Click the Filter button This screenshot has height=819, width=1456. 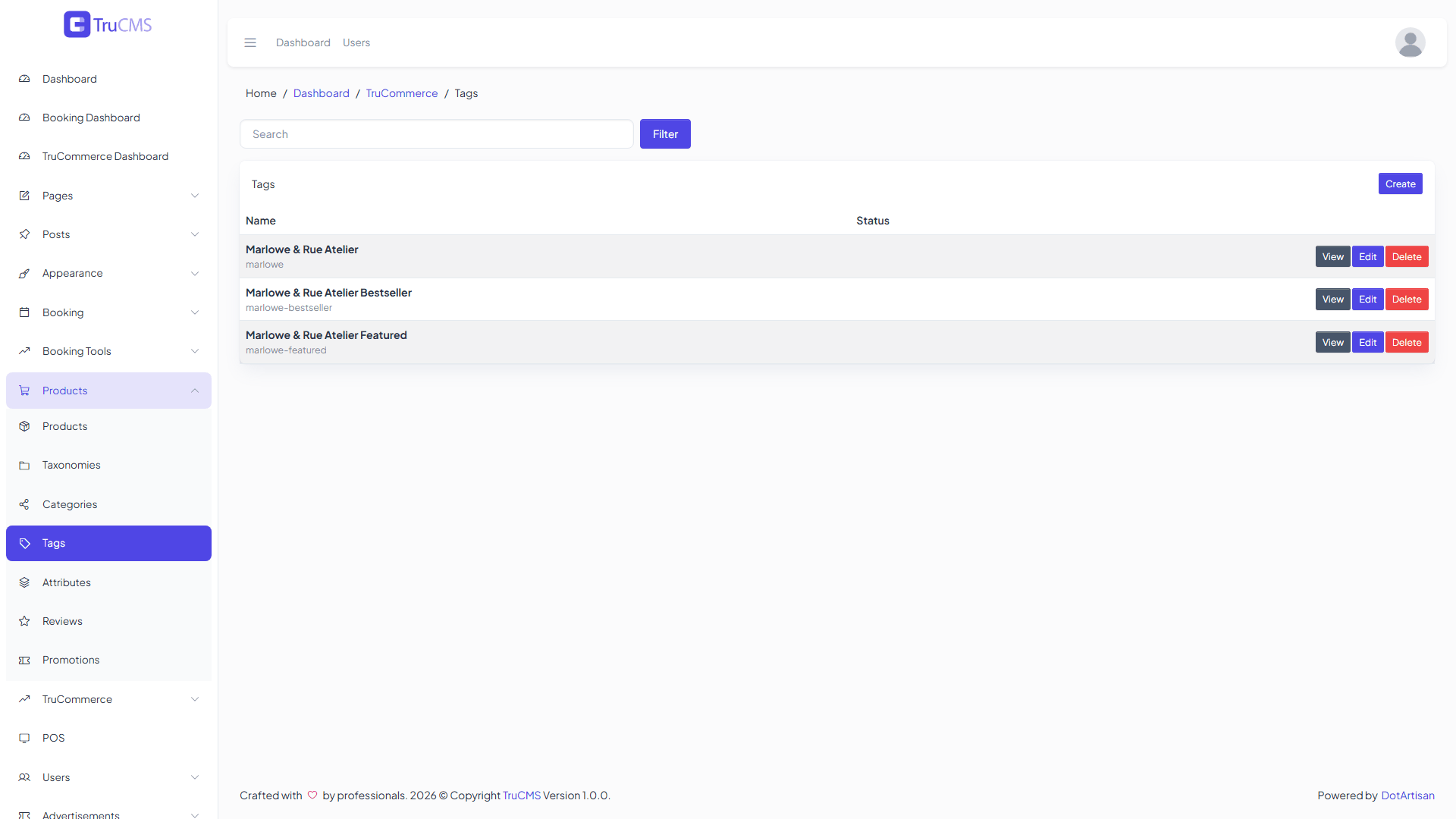(x=665, y=134)
